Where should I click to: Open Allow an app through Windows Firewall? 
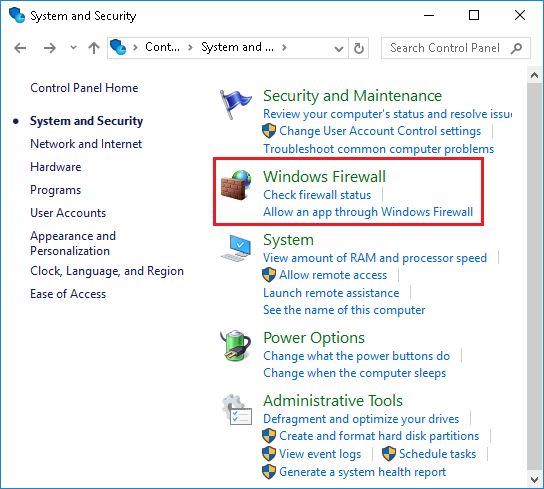click(368, 212)
